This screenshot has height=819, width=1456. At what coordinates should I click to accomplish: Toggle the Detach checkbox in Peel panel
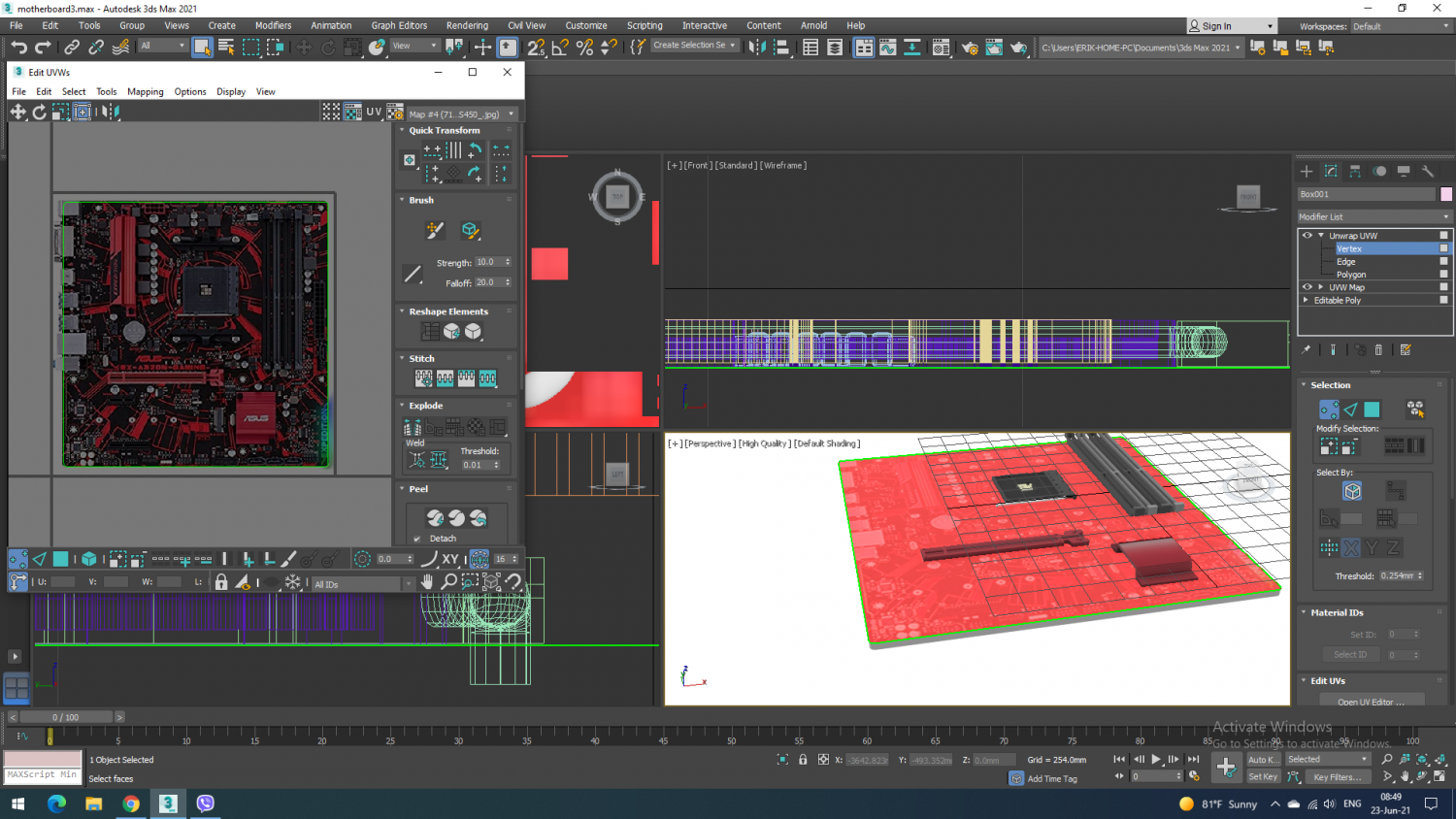(417, 539)
